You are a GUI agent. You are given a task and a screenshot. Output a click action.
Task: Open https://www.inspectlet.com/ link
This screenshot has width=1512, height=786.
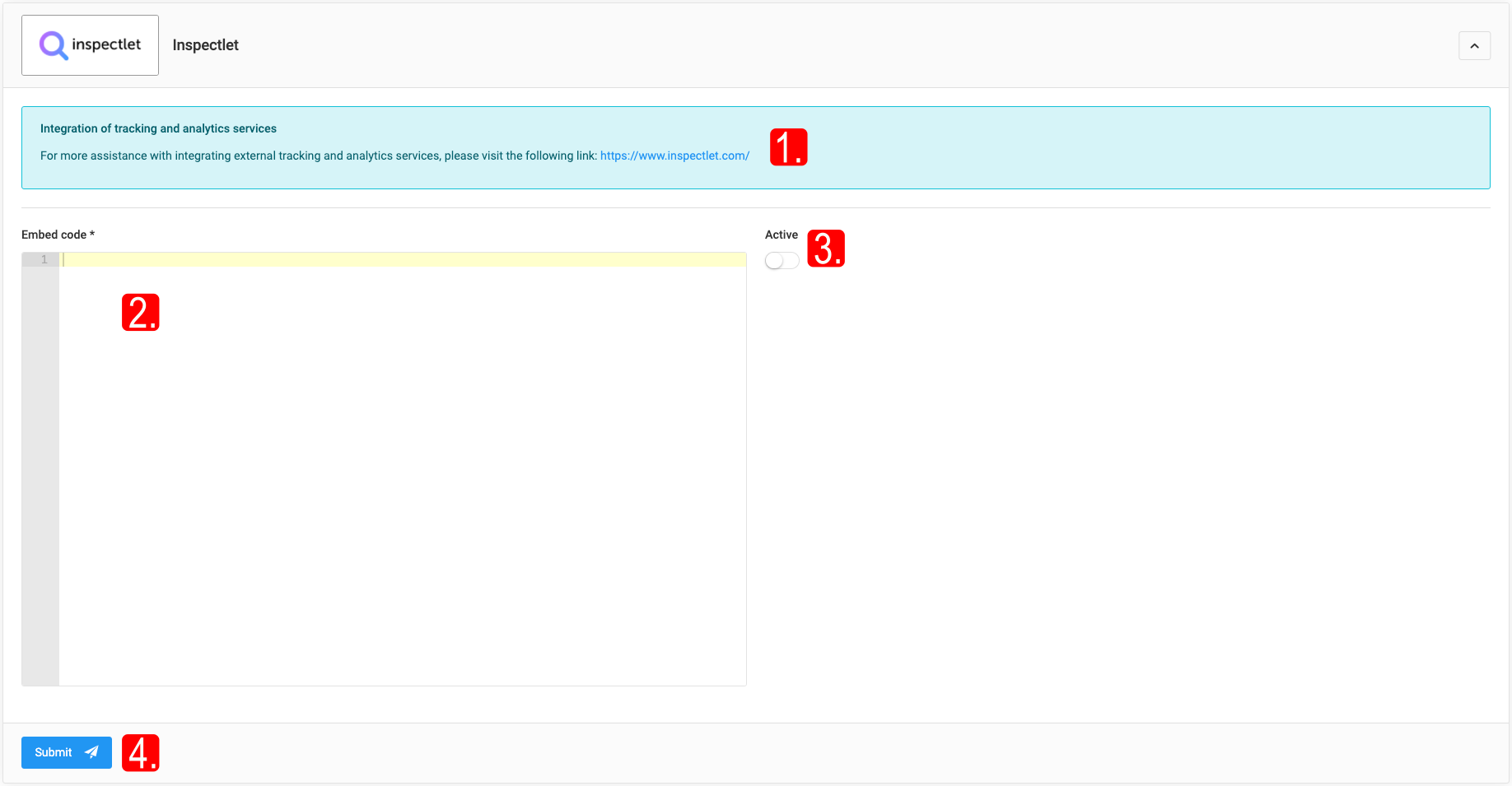click(x=674, y=155)
